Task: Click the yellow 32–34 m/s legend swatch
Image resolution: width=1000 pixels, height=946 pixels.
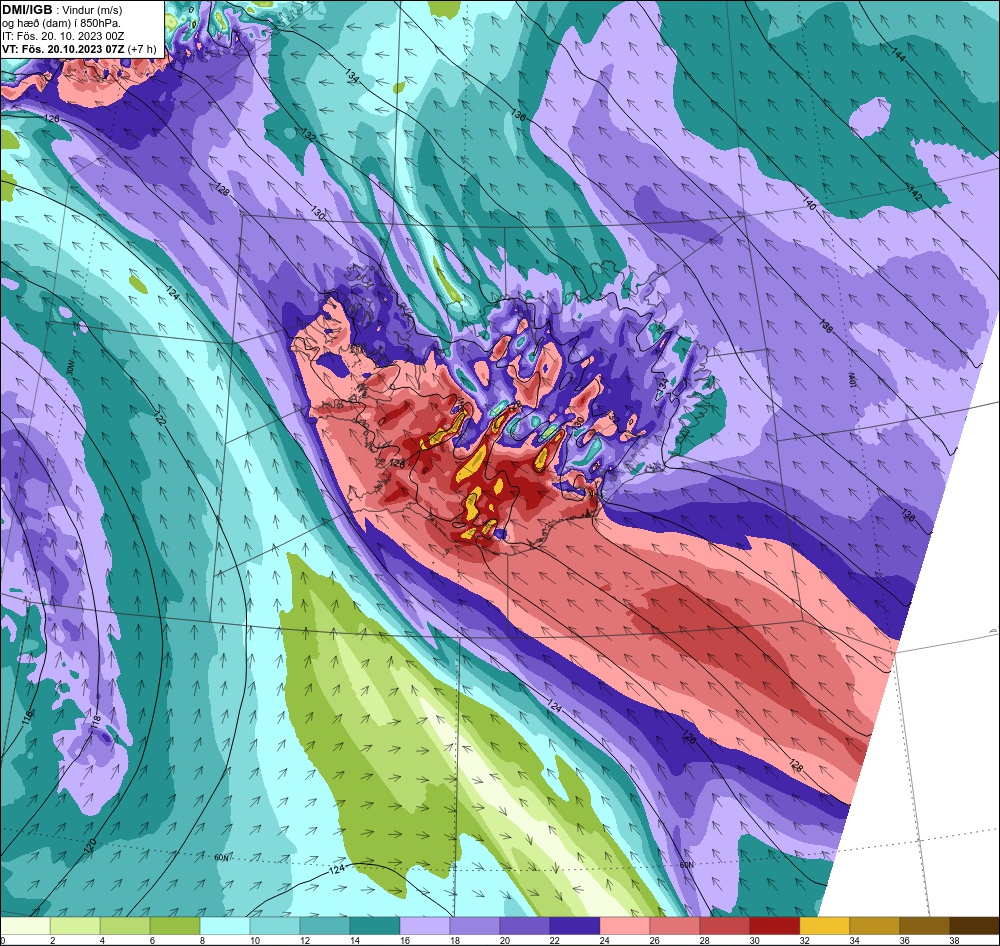Action: [x=825, y=926]
